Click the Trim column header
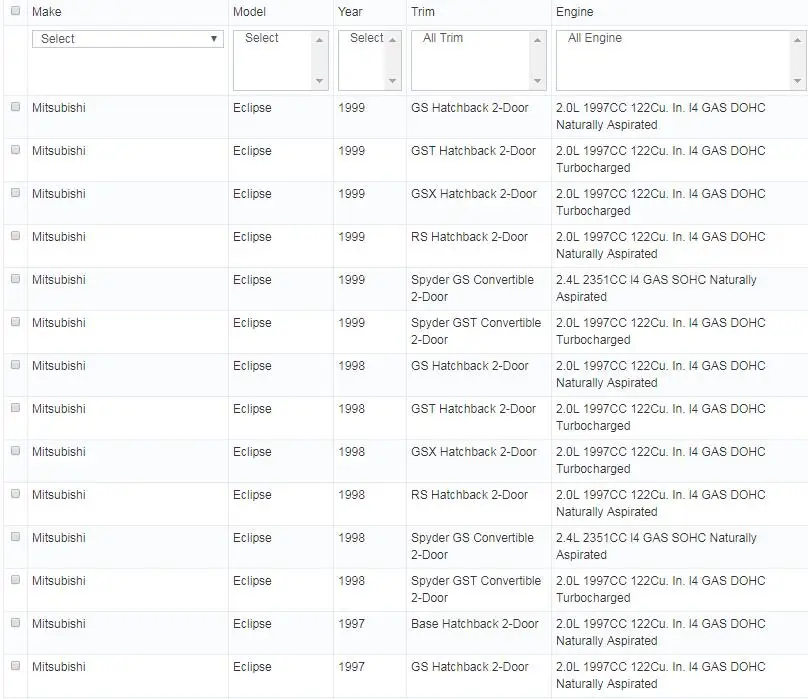 coord(423,11)
